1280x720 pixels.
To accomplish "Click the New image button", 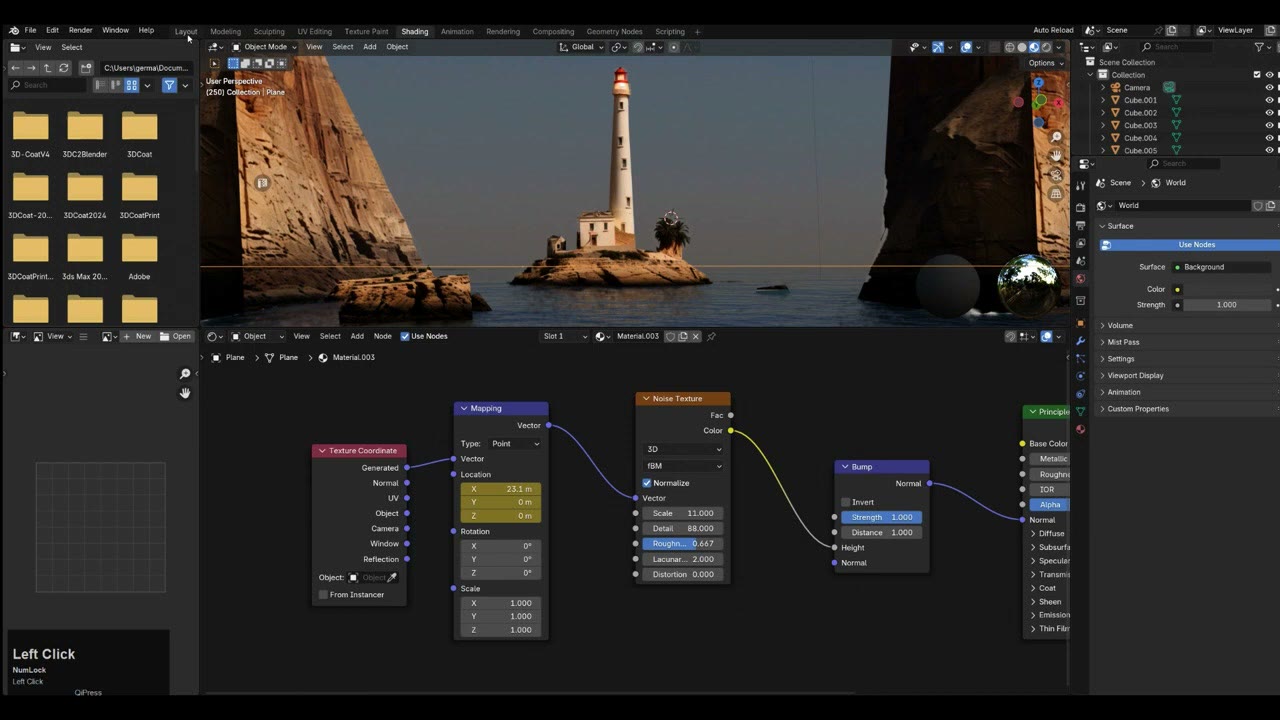I will tap(138, 336).
